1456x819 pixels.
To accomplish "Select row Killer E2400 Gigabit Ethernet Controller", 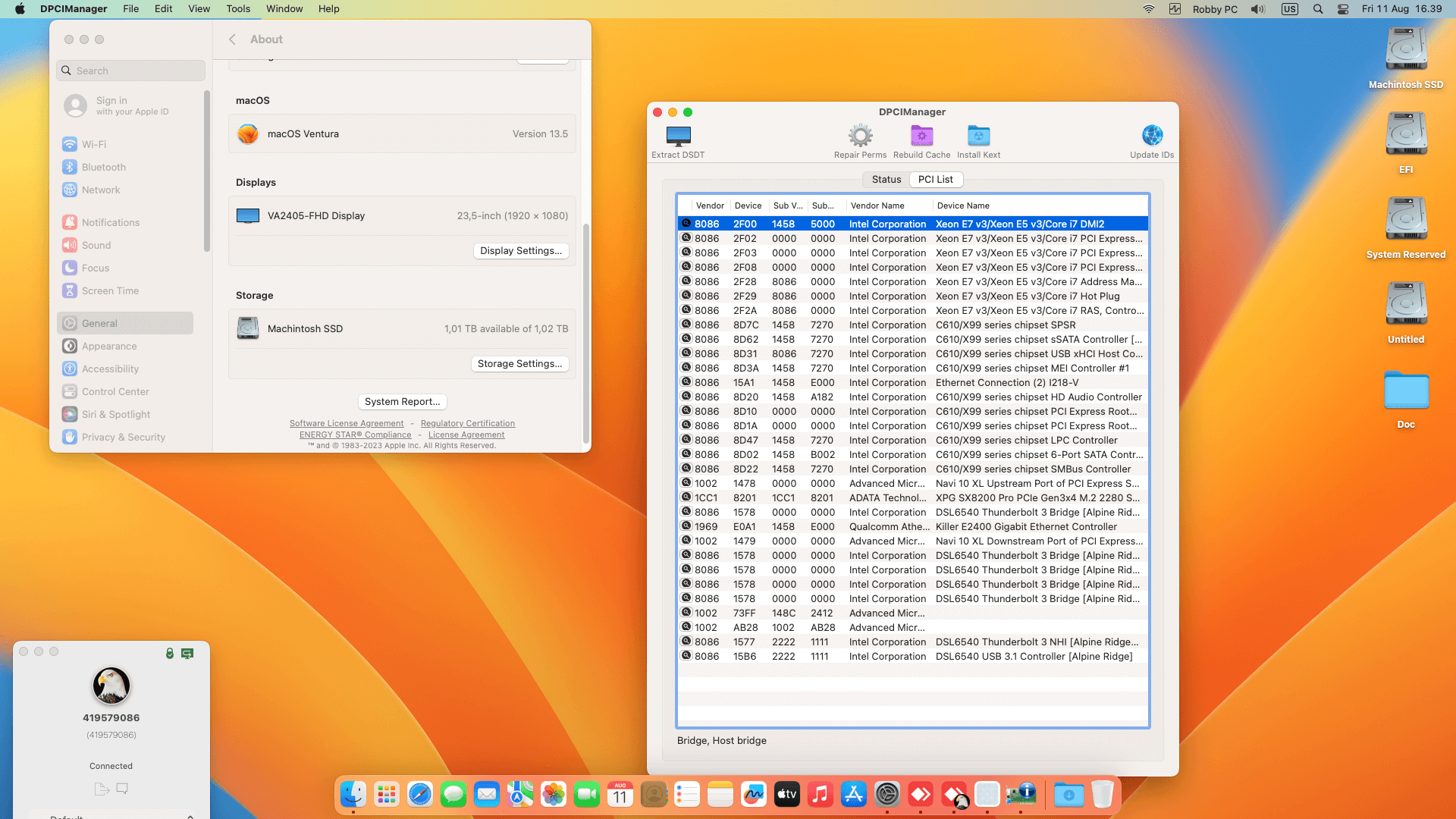I will point(913,526).
